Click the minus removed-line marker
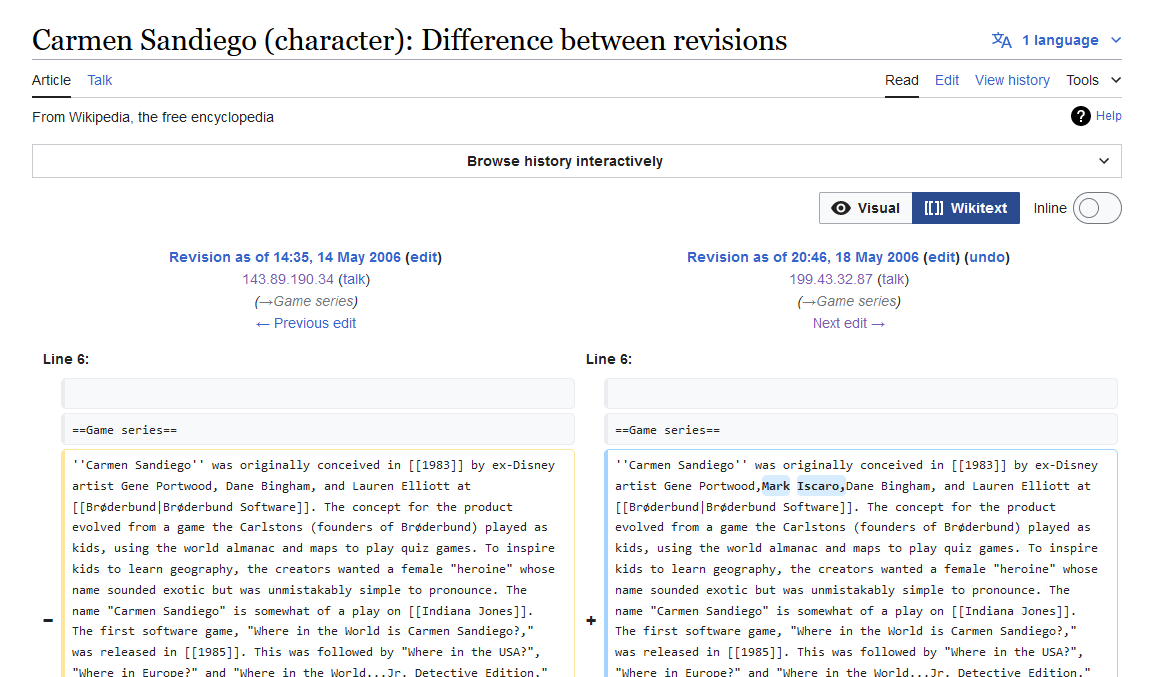The image size is (1153, 677). (48, 621)
